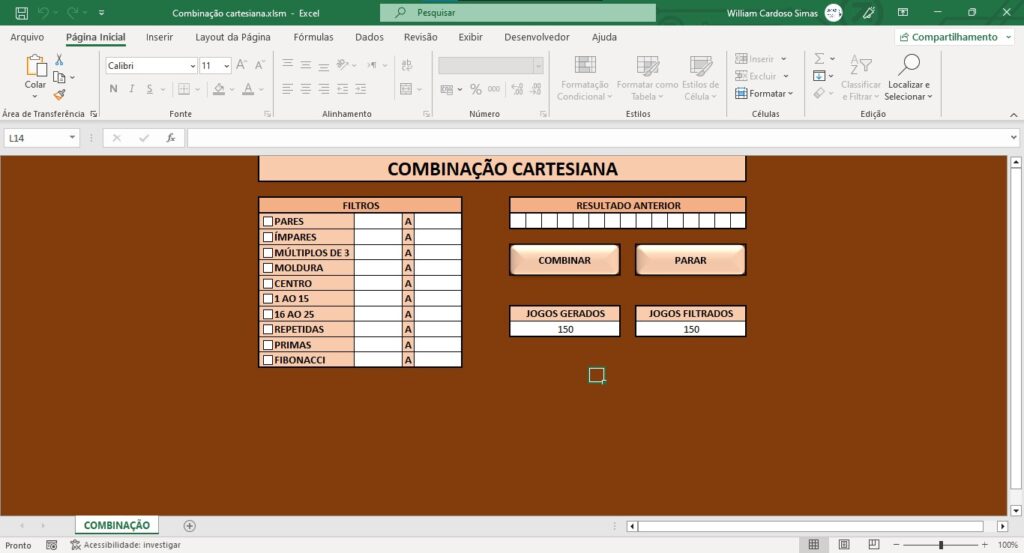Select the COMBINAÇÃO sheet tab
The width and height of the screenshot is (1024, 553).
coord(117,526)
